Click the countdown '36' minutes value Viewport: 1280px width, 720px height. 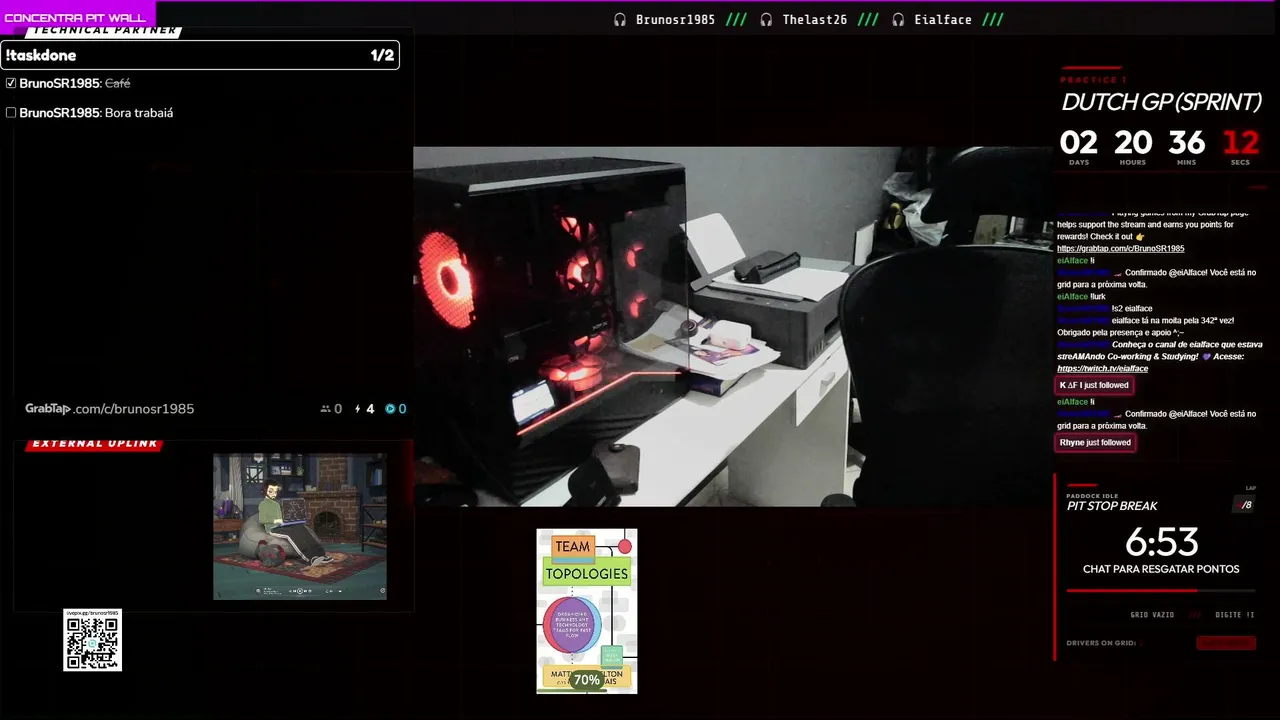tap(1187, 143)
